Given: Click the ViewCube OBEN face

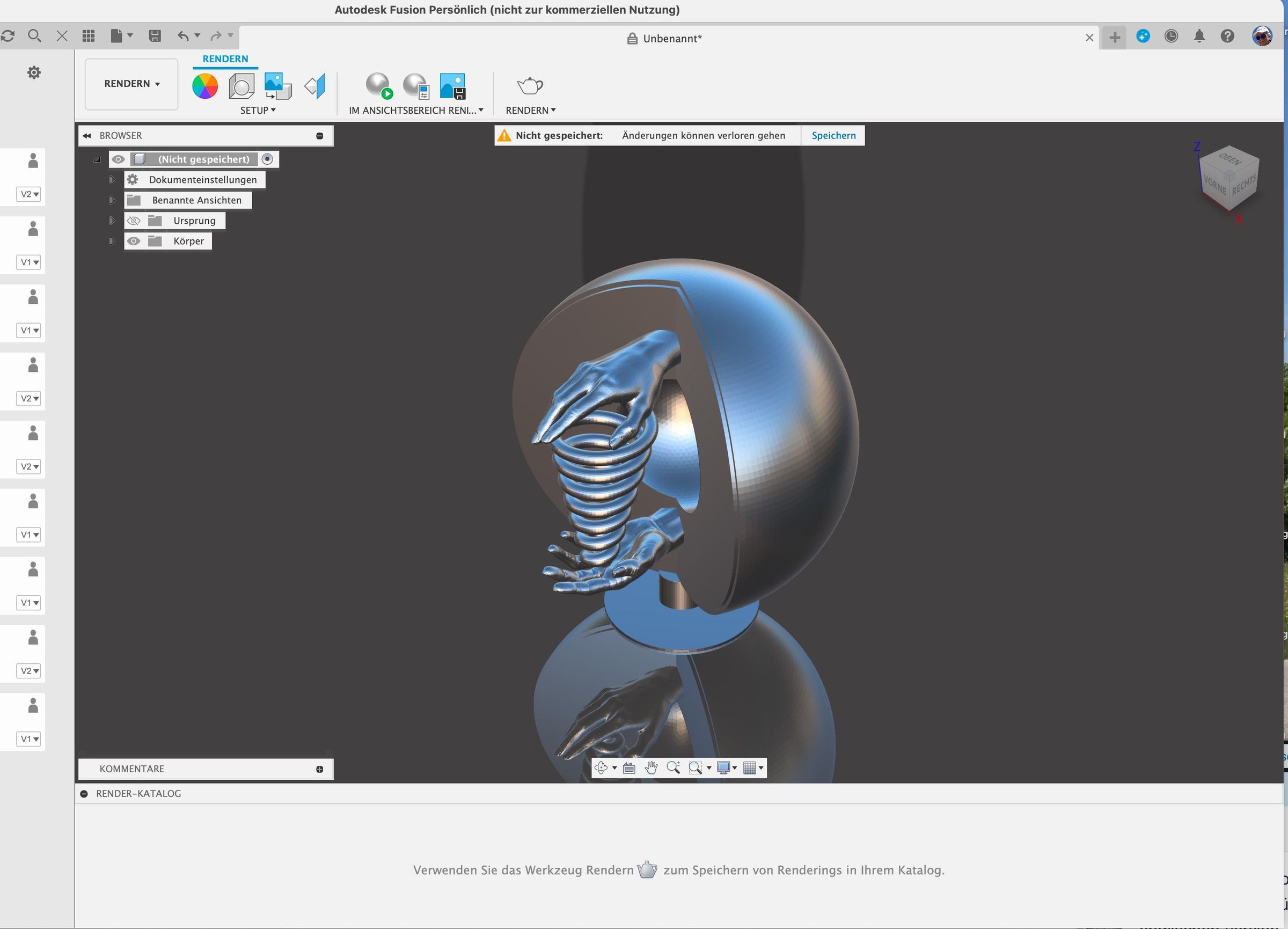Looking at the screenshot, I should coord(1230,159).
